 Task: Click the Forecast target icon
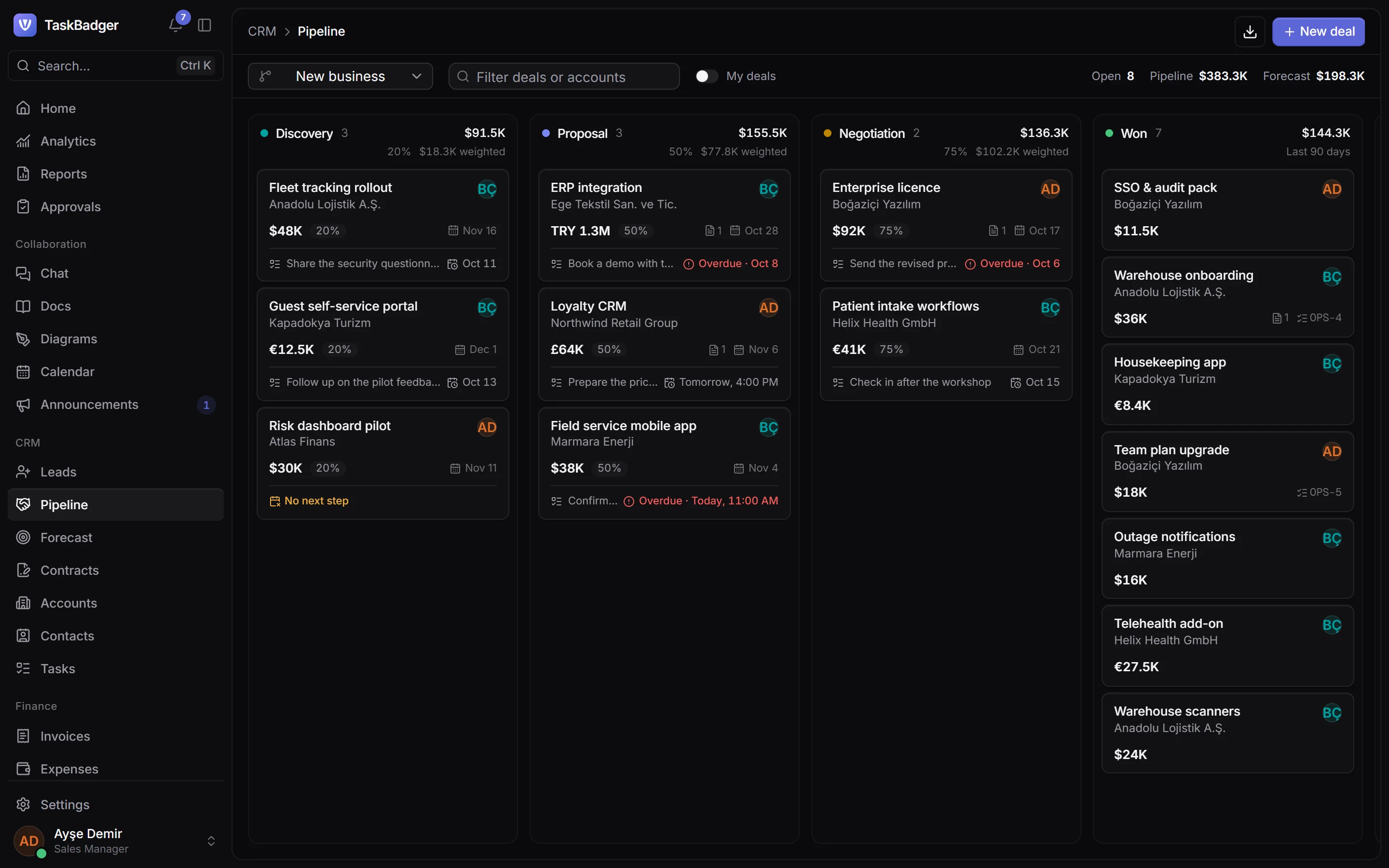pyautogui.click(x=23, y=537)
